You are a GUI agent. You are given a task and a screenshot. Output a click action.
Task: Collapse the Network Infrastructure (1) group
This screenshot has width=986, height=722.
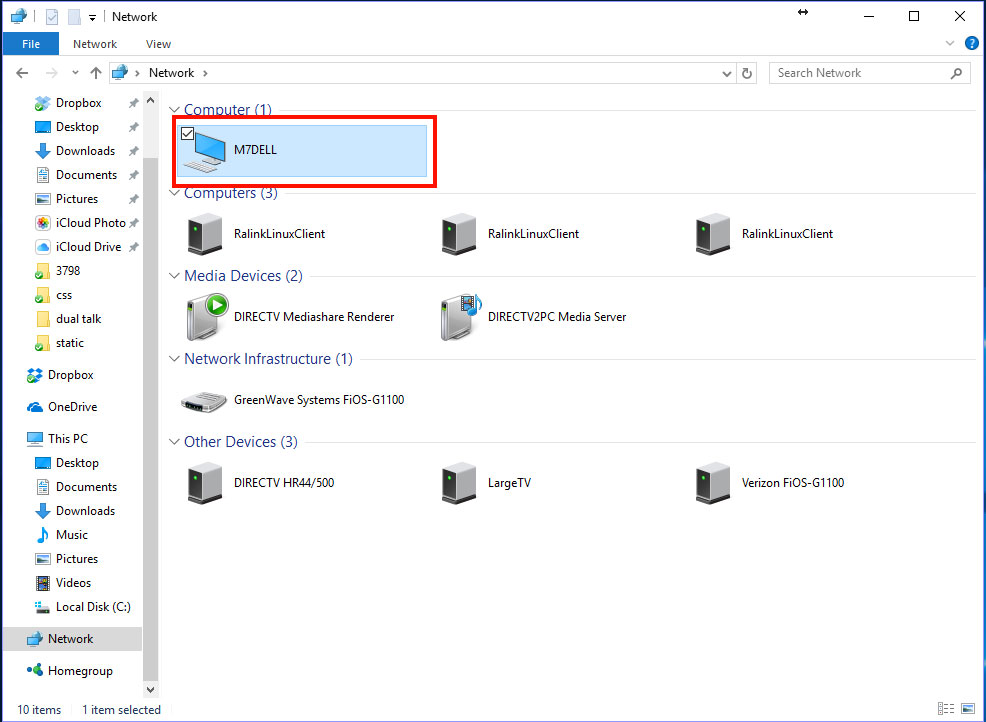174,358
